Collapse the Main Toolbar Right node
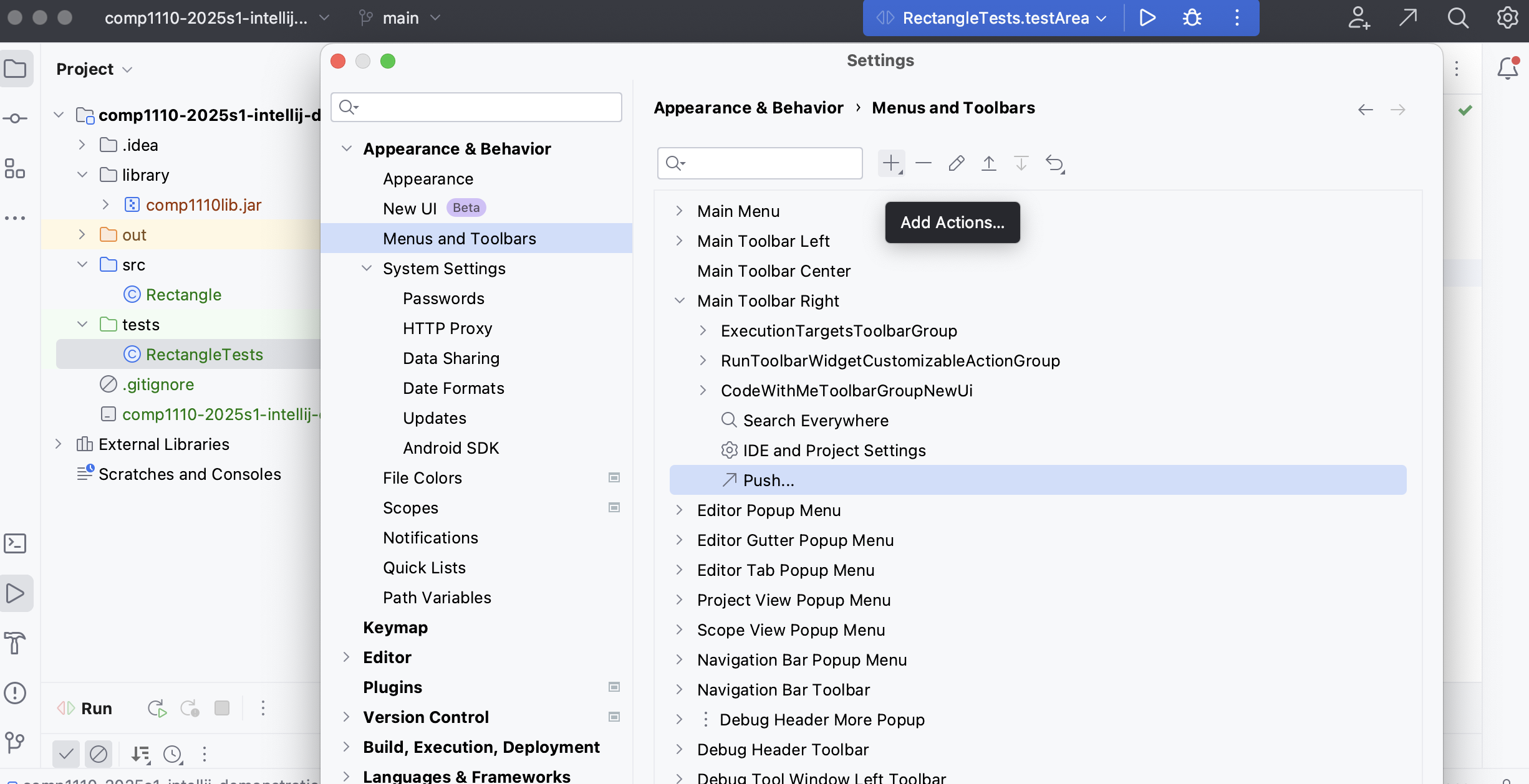1529x784 pixels. 680,301
